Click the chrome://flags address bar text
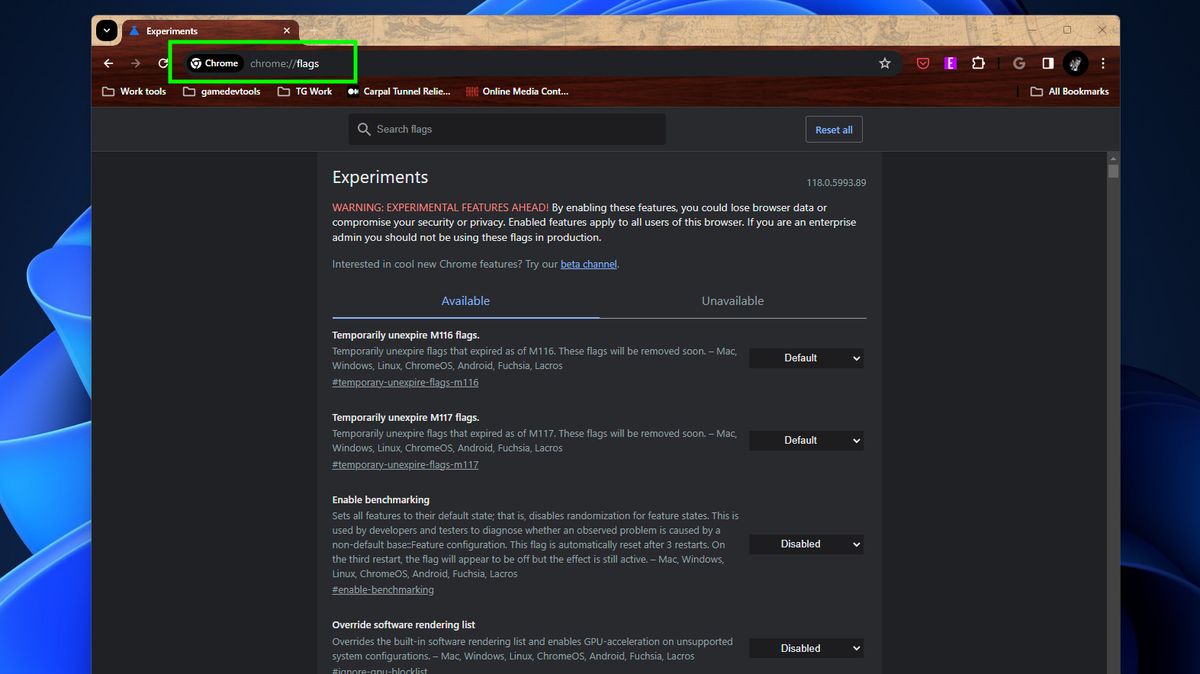 (x=285, y=63)
